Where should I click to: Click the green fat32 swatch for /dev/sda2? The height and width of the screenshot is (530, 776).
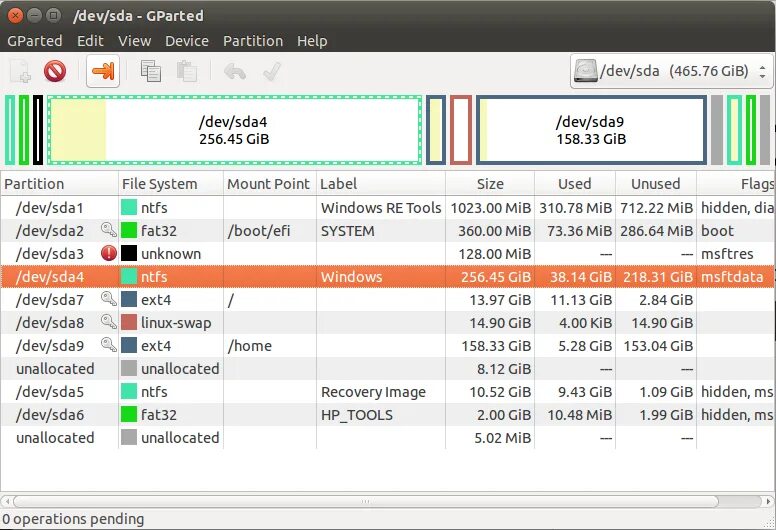129,230
